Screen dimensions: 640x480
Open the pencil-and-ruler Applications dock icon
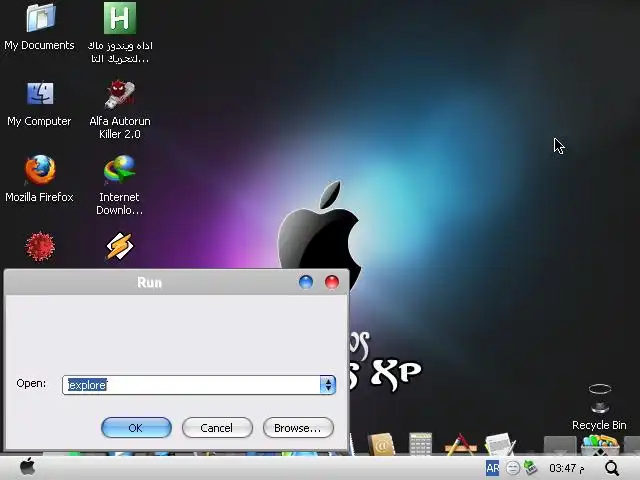(x=460, y=444)
